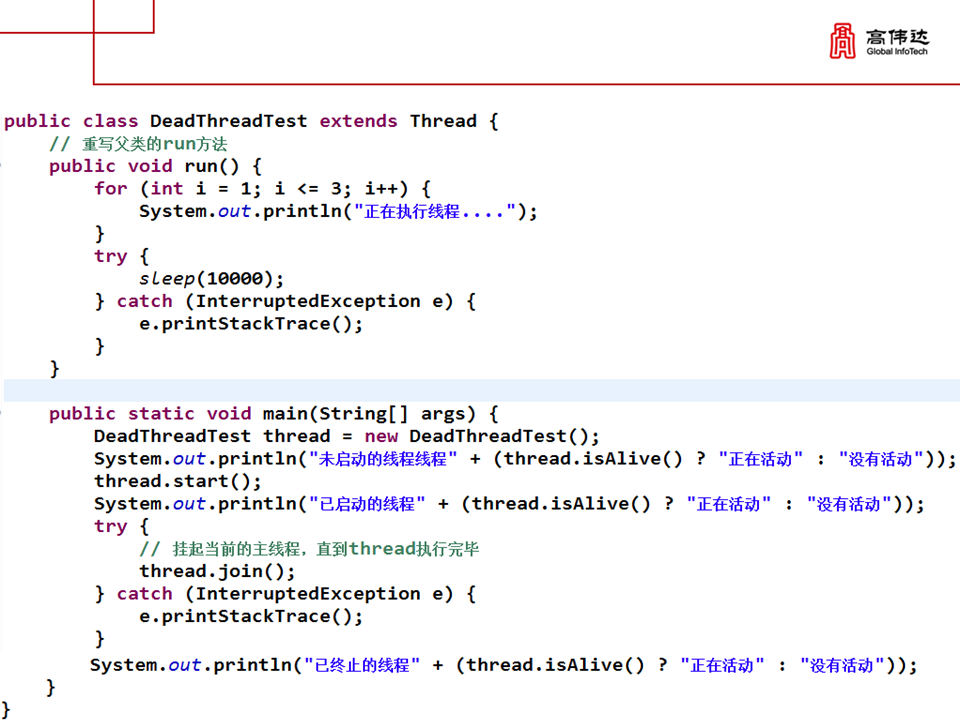Click the thread.join() statement
This screenshot has height=720, width=960.
click(217, 571)
